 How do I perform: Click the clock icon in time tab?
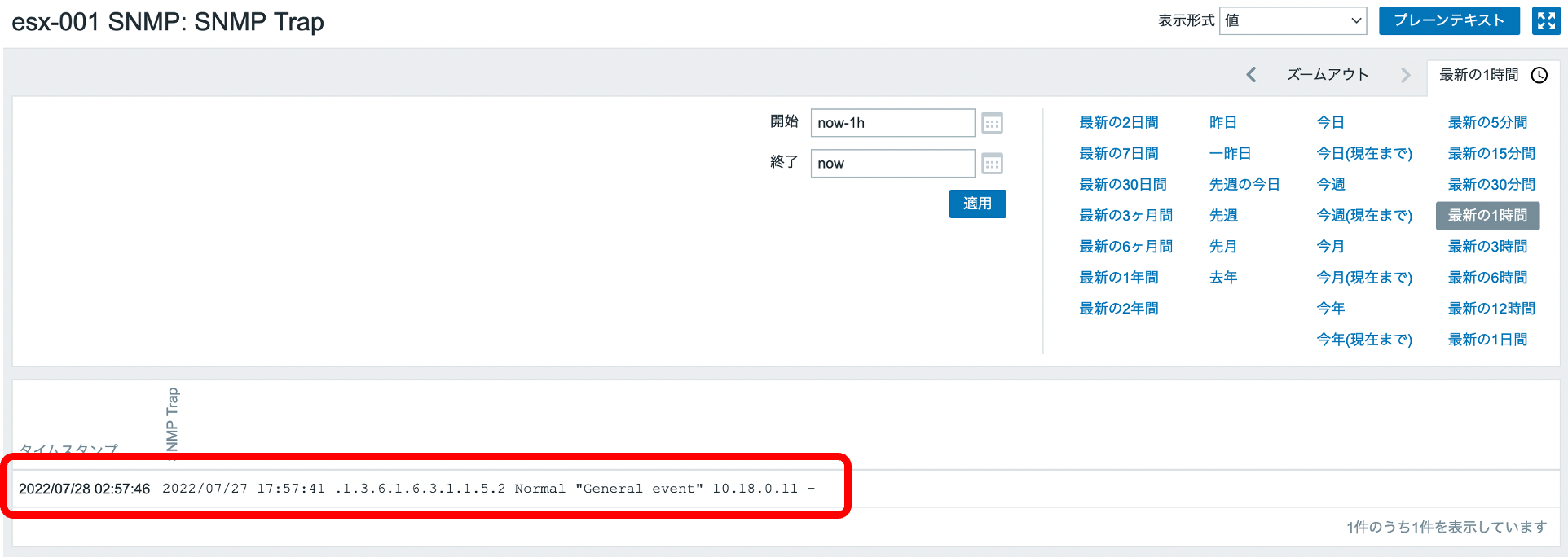1539,75
